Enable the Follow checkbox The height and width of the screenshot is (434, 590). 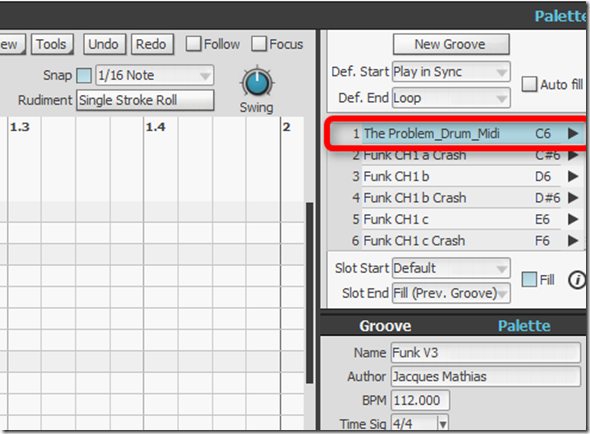point(193,44)
